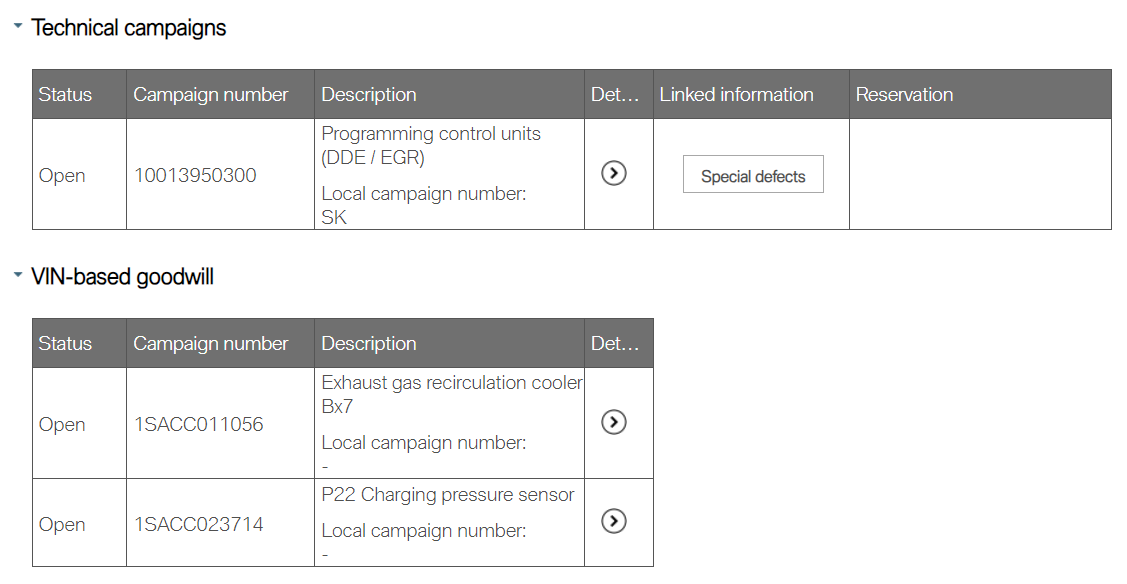Click Linked information column header
Viewport: 1127px width, 584px height.
point(736,95)
